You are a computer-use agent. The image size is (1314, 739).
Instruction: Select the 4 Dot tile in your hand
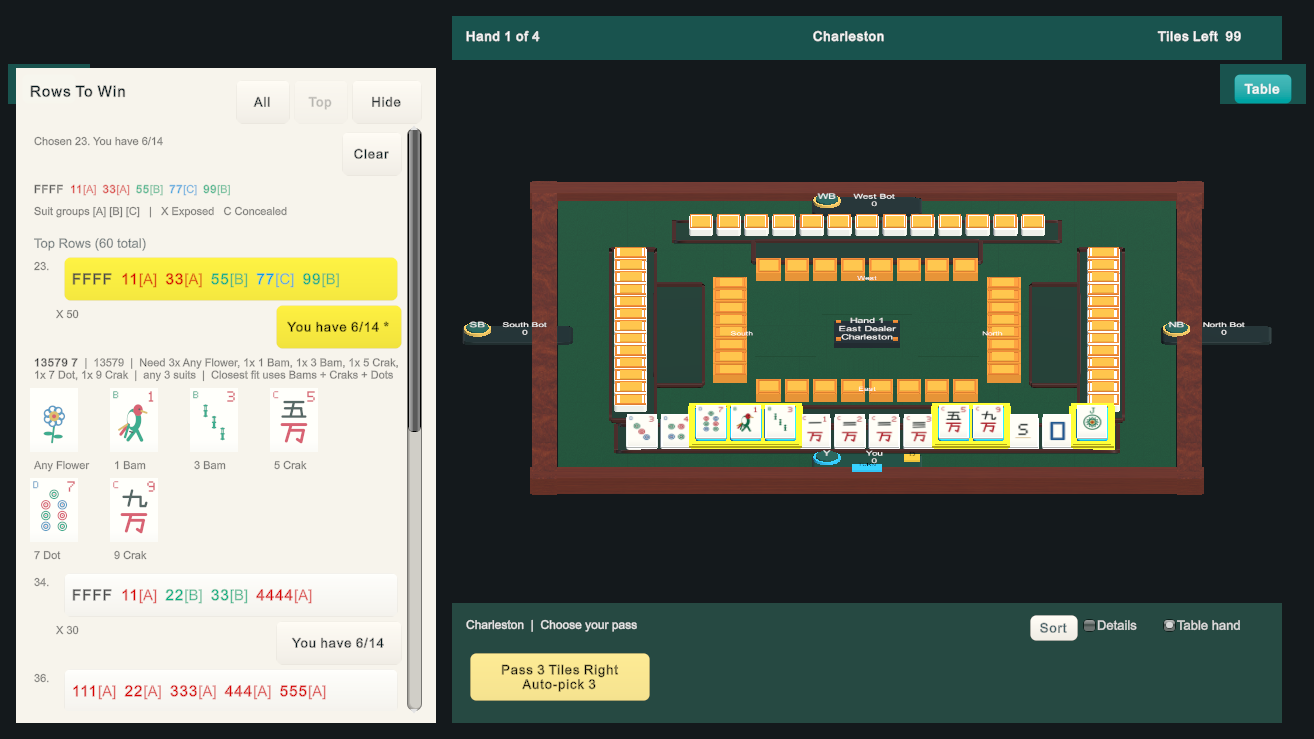pyautogui.click(x=676, y=431)
